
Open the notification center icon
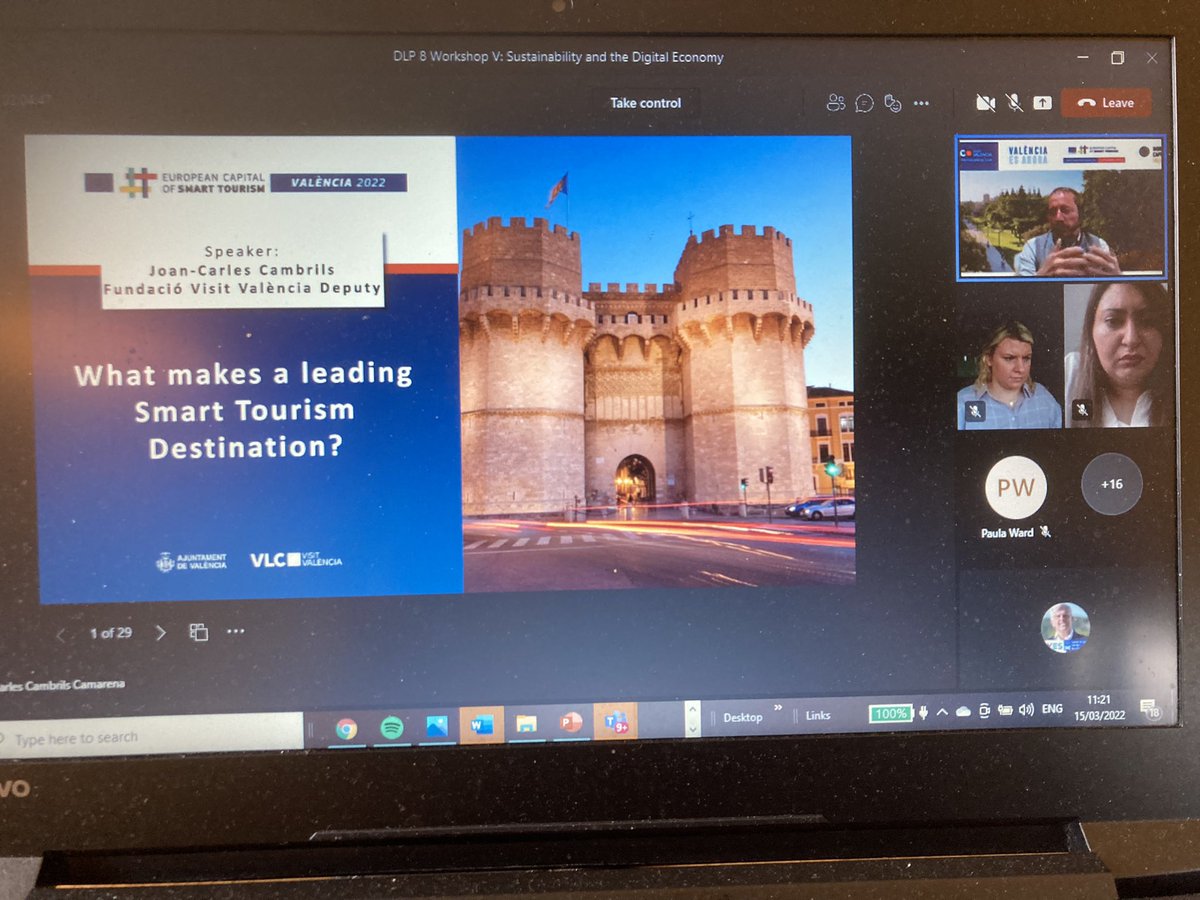click(x=1151, y=708)
